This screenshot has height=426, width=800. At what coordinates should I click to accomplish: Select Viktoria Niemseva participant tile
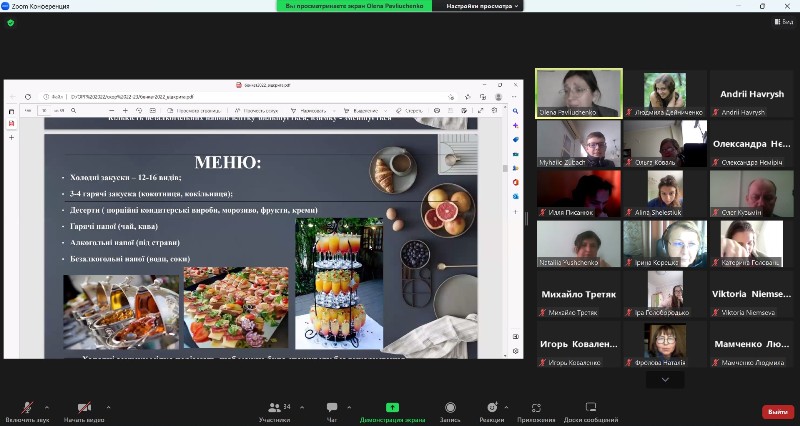point(752,294)
